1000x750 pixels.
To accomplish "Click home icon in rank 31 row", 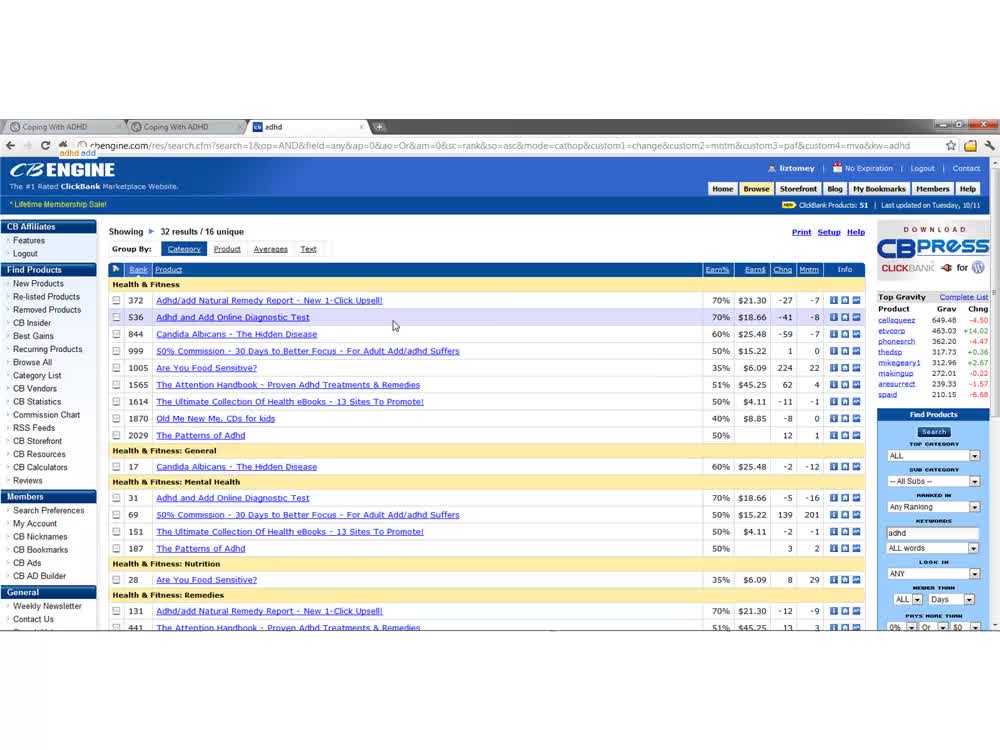I will click(x=845, y=498).
